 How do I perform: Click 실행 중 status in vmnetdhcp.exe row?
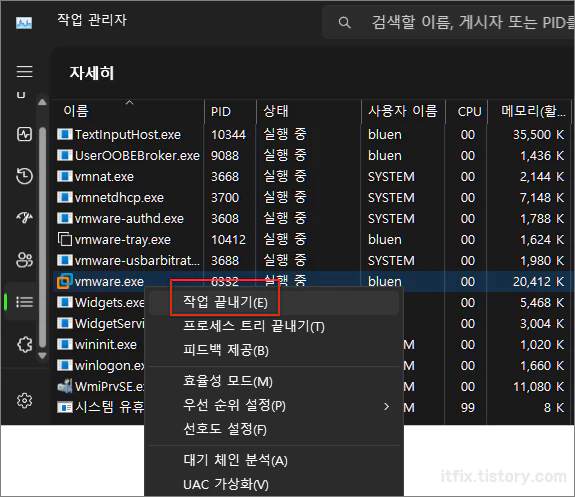285,197
